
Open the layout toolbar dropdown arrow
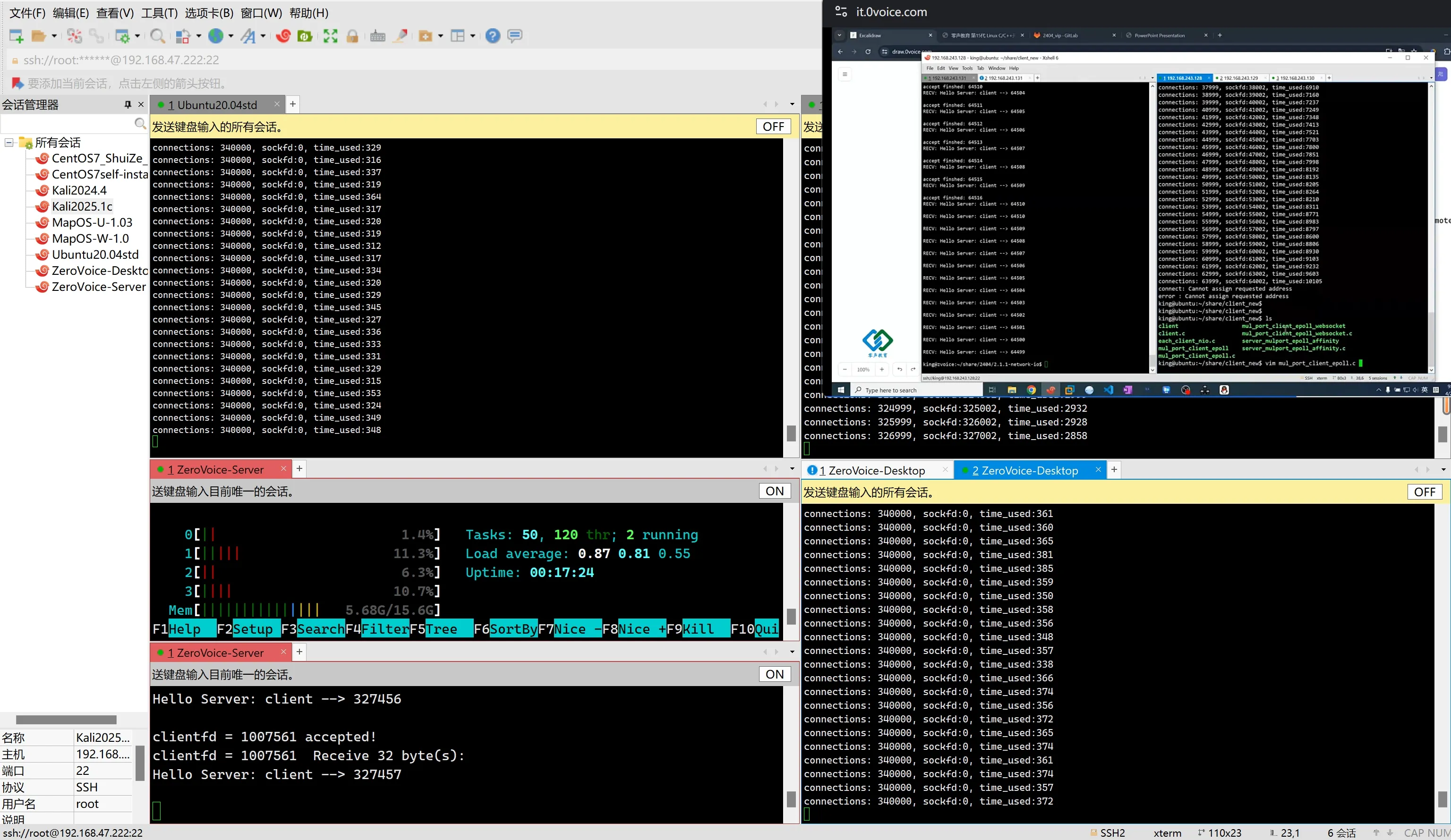tap(473, 36)
